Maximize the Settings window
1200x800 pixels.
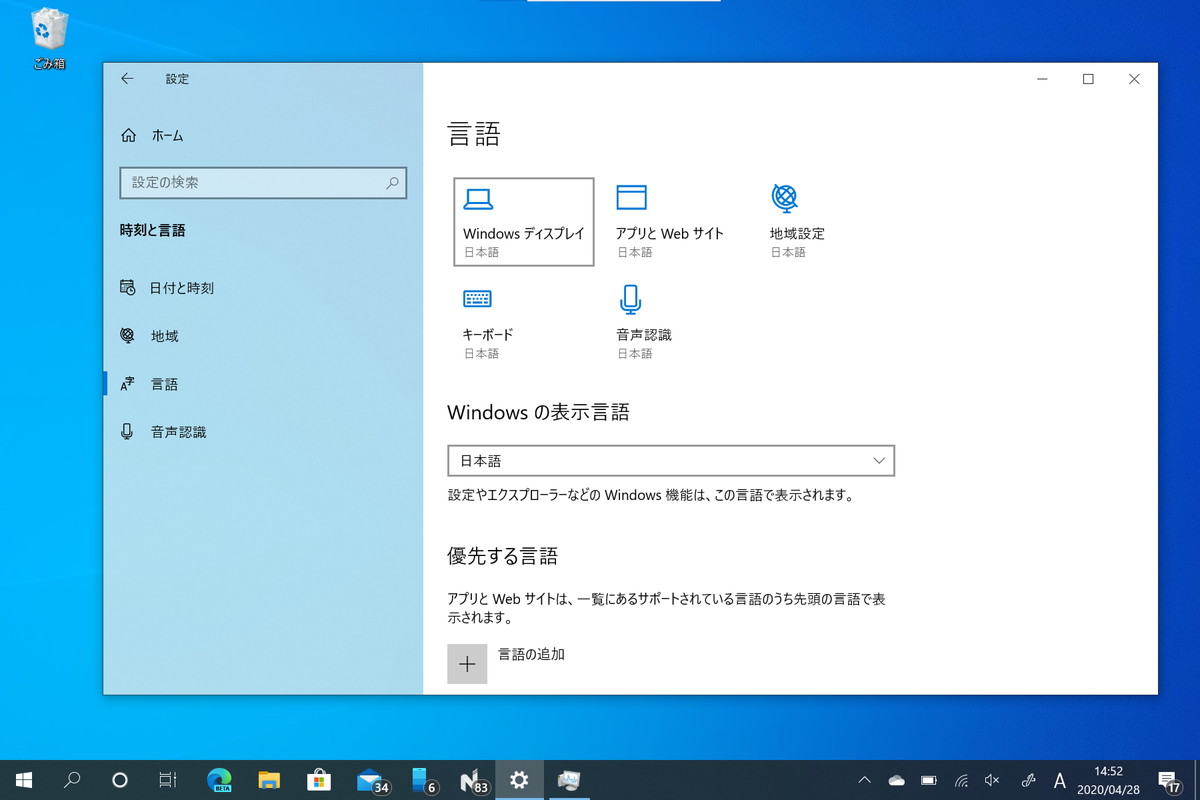1088,79
